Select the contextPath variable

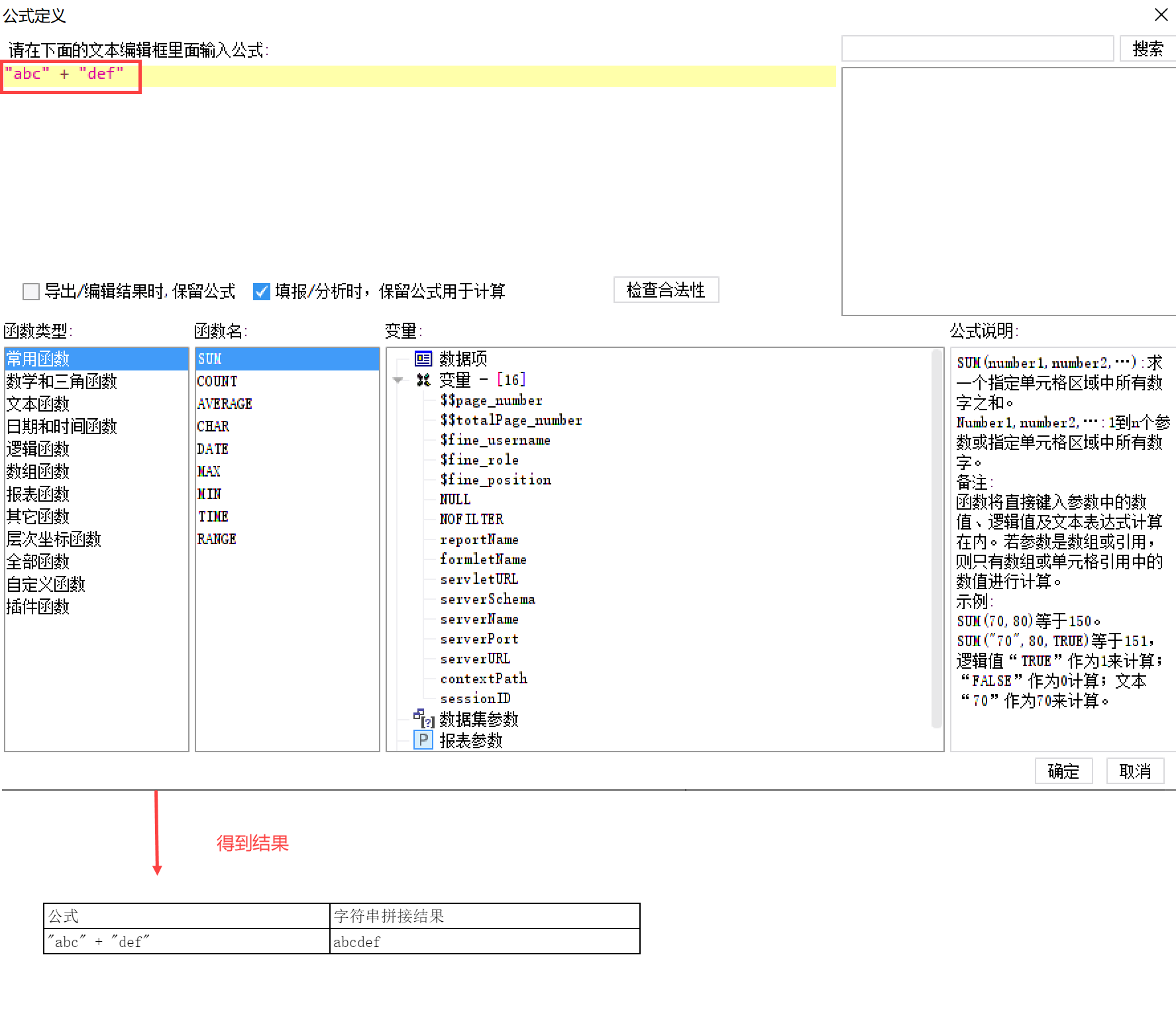[484, 679]
